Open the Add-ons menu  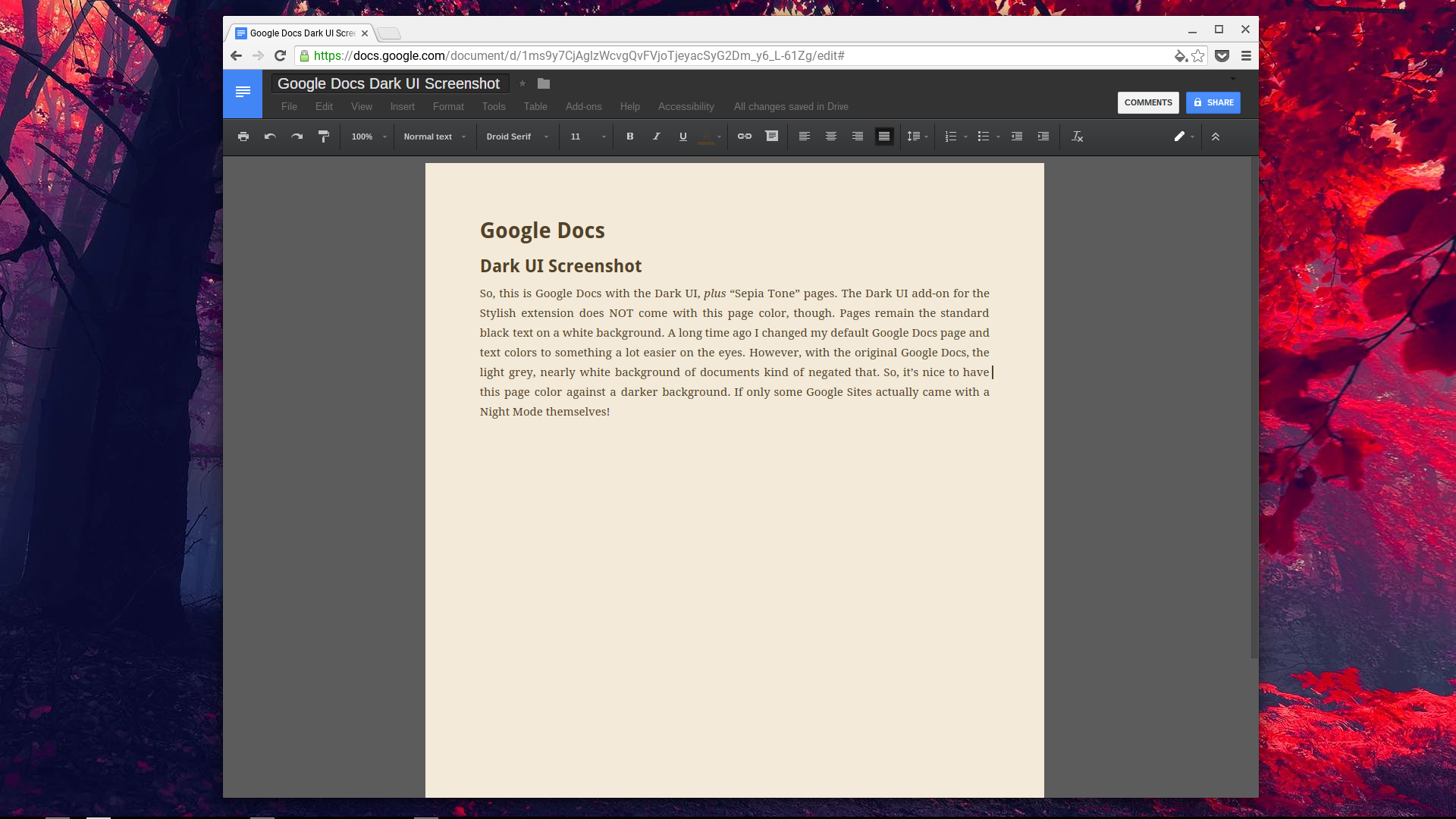tap(584, 106)
